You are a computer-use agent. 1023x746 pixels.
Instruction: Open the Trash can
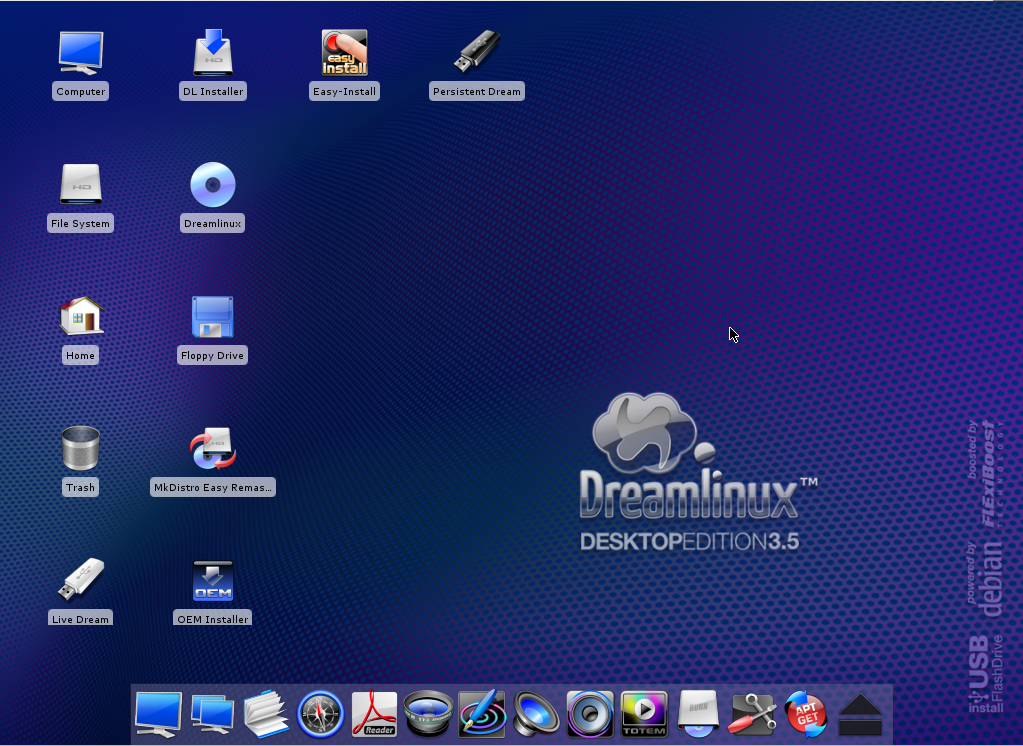(80, 450)
